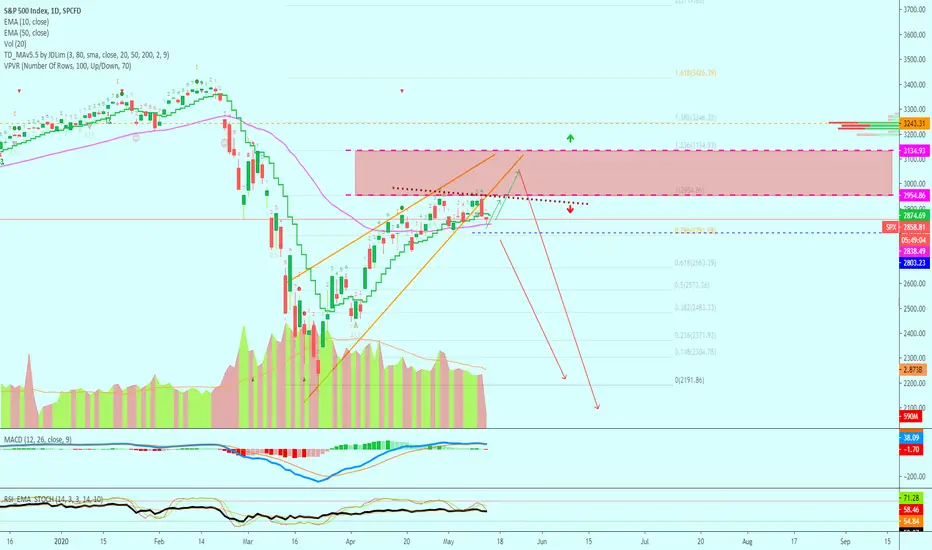
Task: Select the green up arrow drawing
Action: click(x=570, y=138)
